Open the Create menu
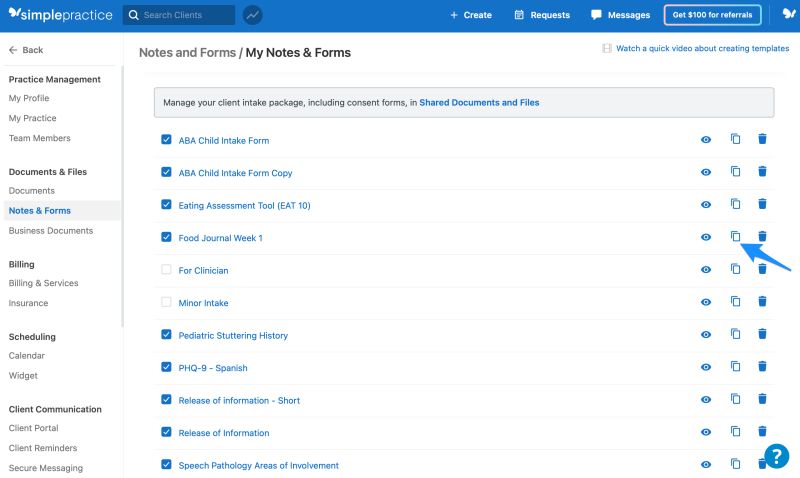800x478 pixels. click(x=471, y=15)
